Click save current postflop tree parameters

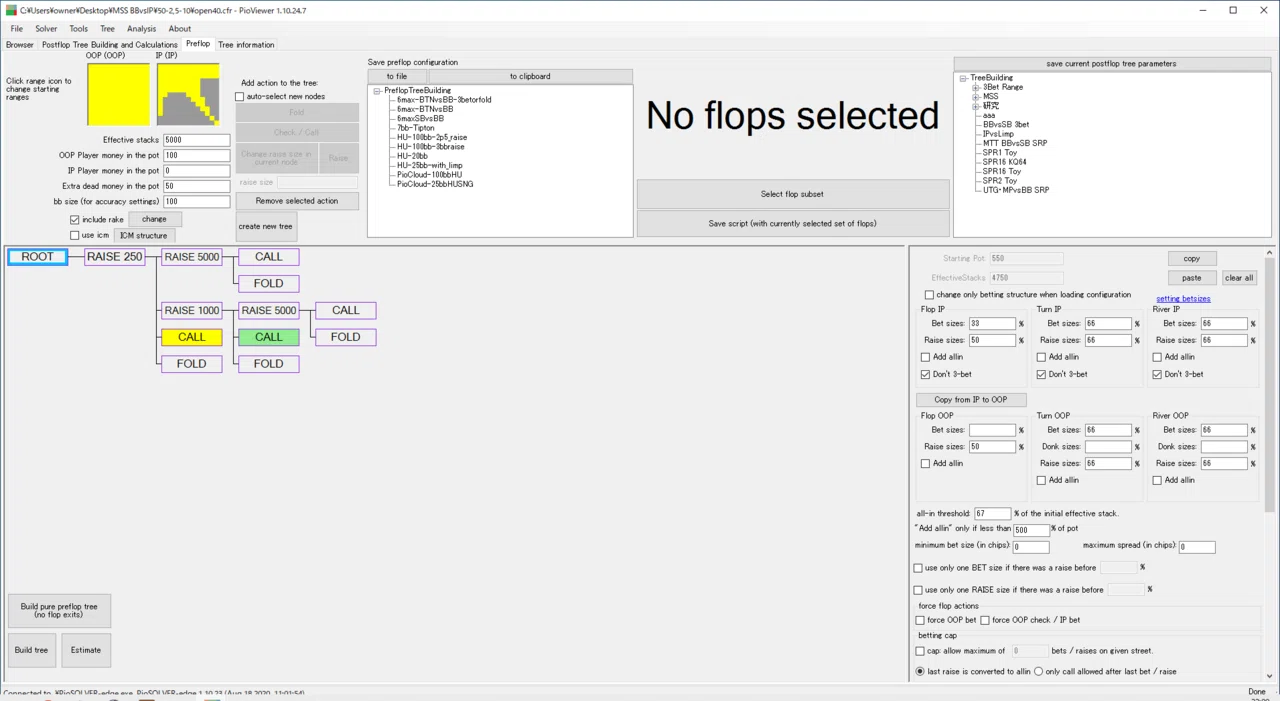(1111, 64)
